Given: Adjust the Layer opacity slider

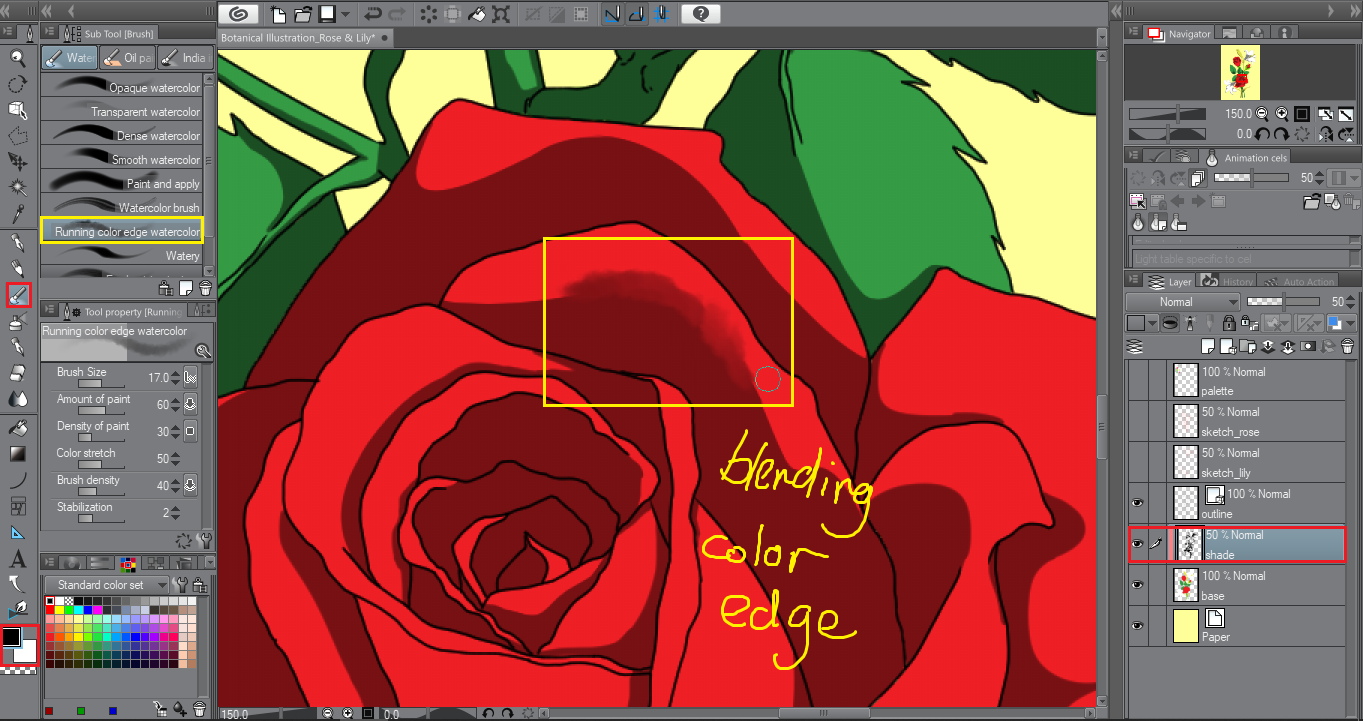Looking at the screenshot, I should coord(1283,301).
